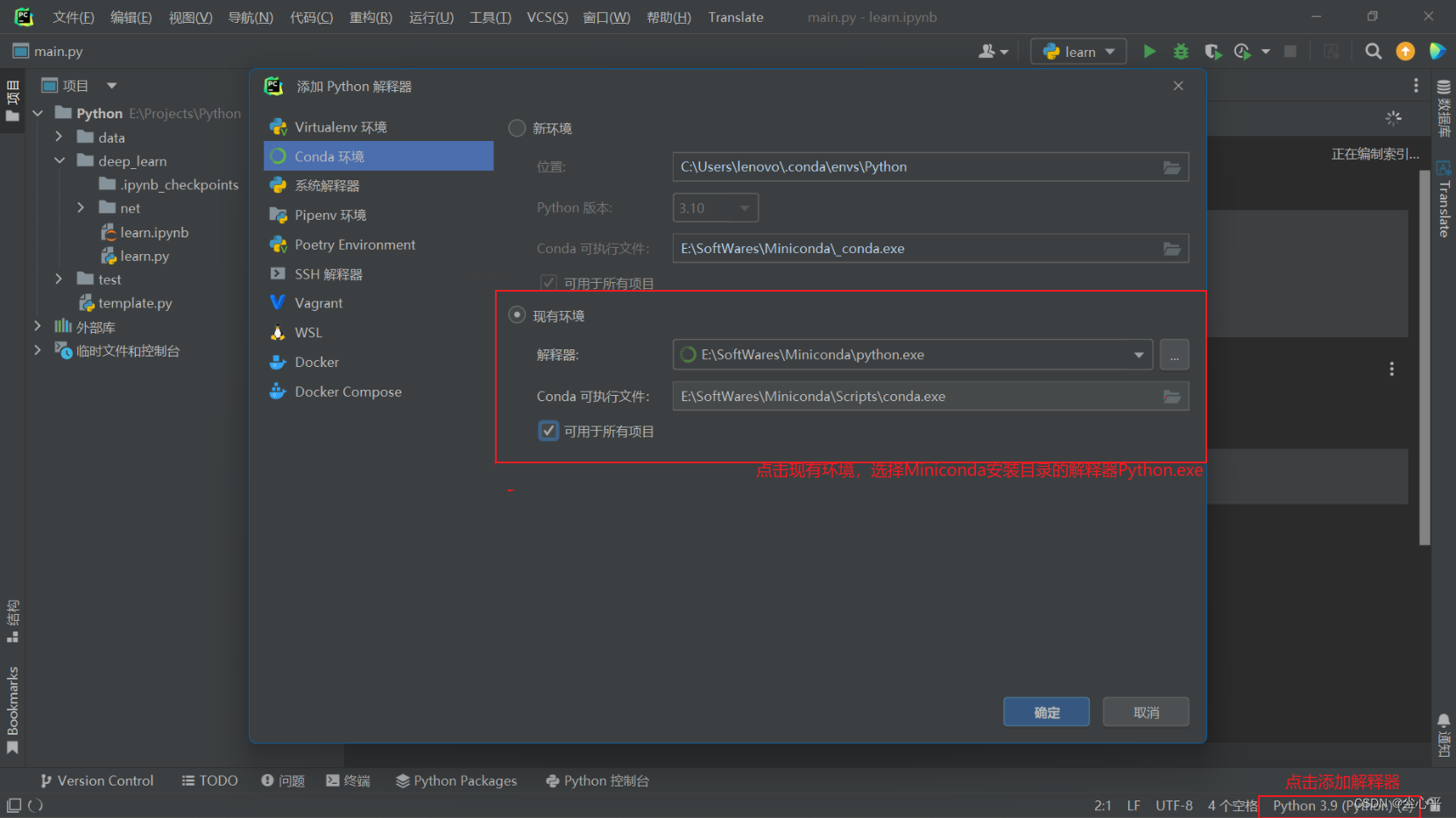Screen dimensions: 1456x818
Task: Click the Search Everywhere magnifier icon
Action: (1374, 52)
